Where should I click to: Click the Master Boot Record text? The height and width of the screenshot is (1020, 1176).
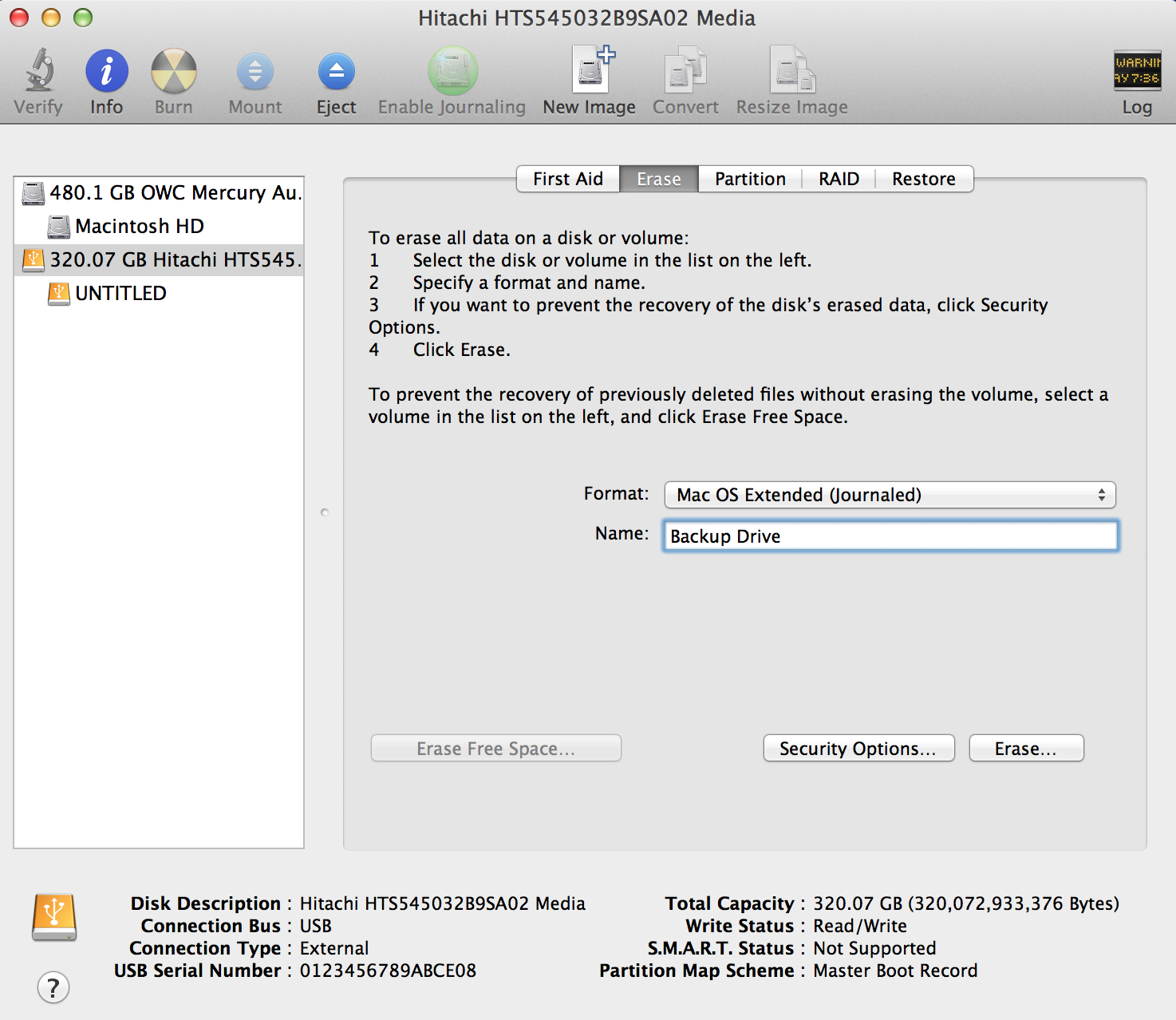coord(895,971)
